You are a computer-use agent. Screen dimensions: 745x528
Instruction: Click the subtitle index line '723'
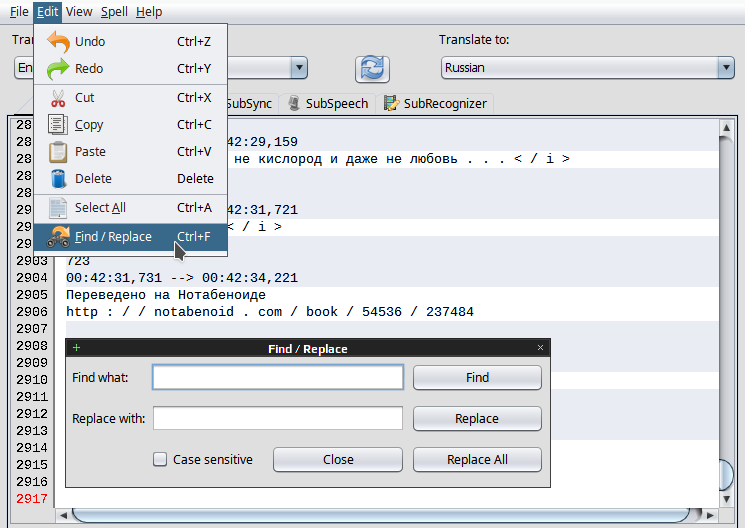coord(78,260)
